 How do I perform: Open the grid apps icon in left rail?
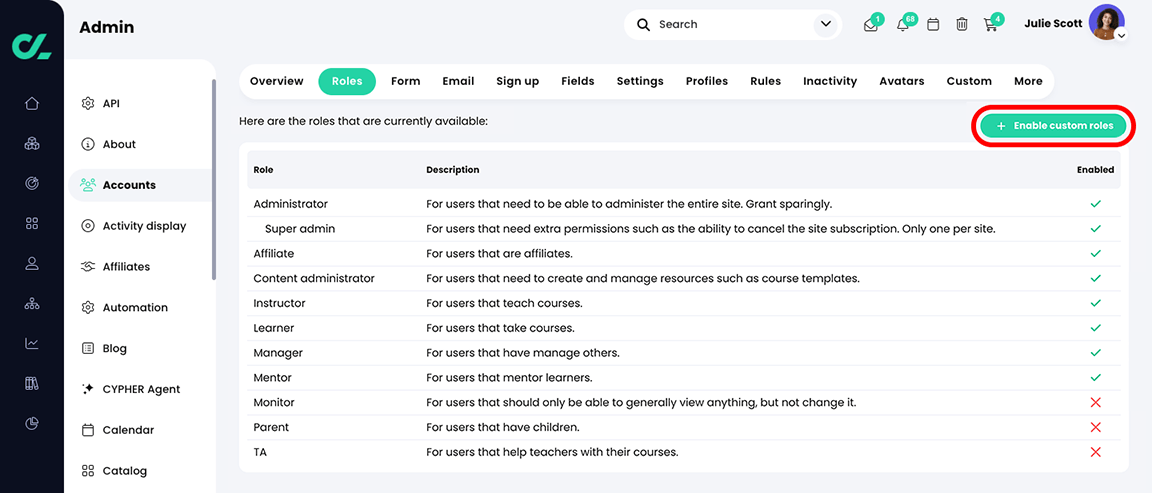click(x=32, y=223)
